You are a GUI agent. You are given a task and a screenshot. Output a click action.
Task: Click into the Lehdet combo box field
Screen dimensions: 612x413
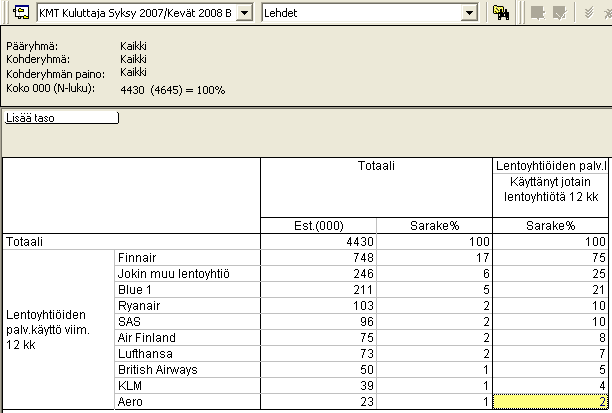tap(362, 13)
